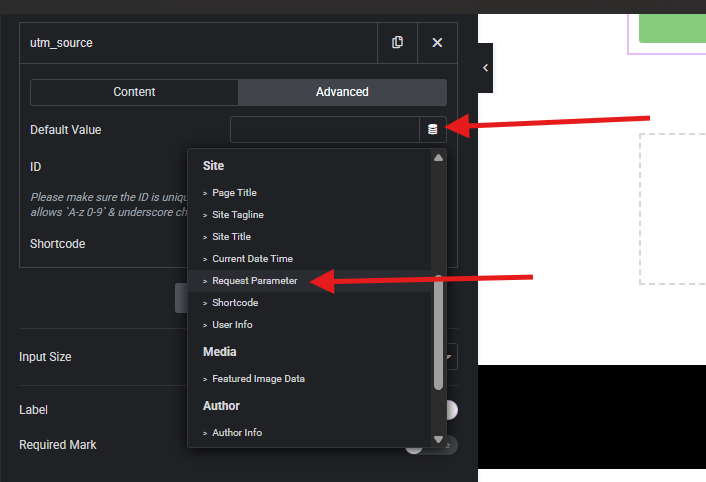Click the Author category heading

(222, 406)
